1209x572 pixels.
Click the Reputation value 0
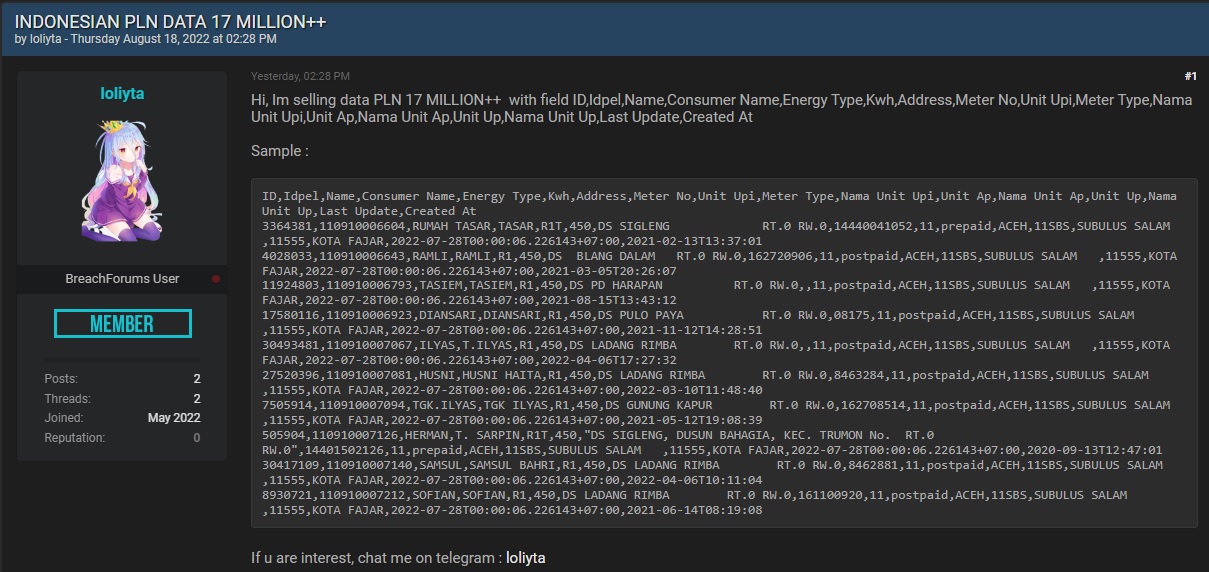[197, 438]
